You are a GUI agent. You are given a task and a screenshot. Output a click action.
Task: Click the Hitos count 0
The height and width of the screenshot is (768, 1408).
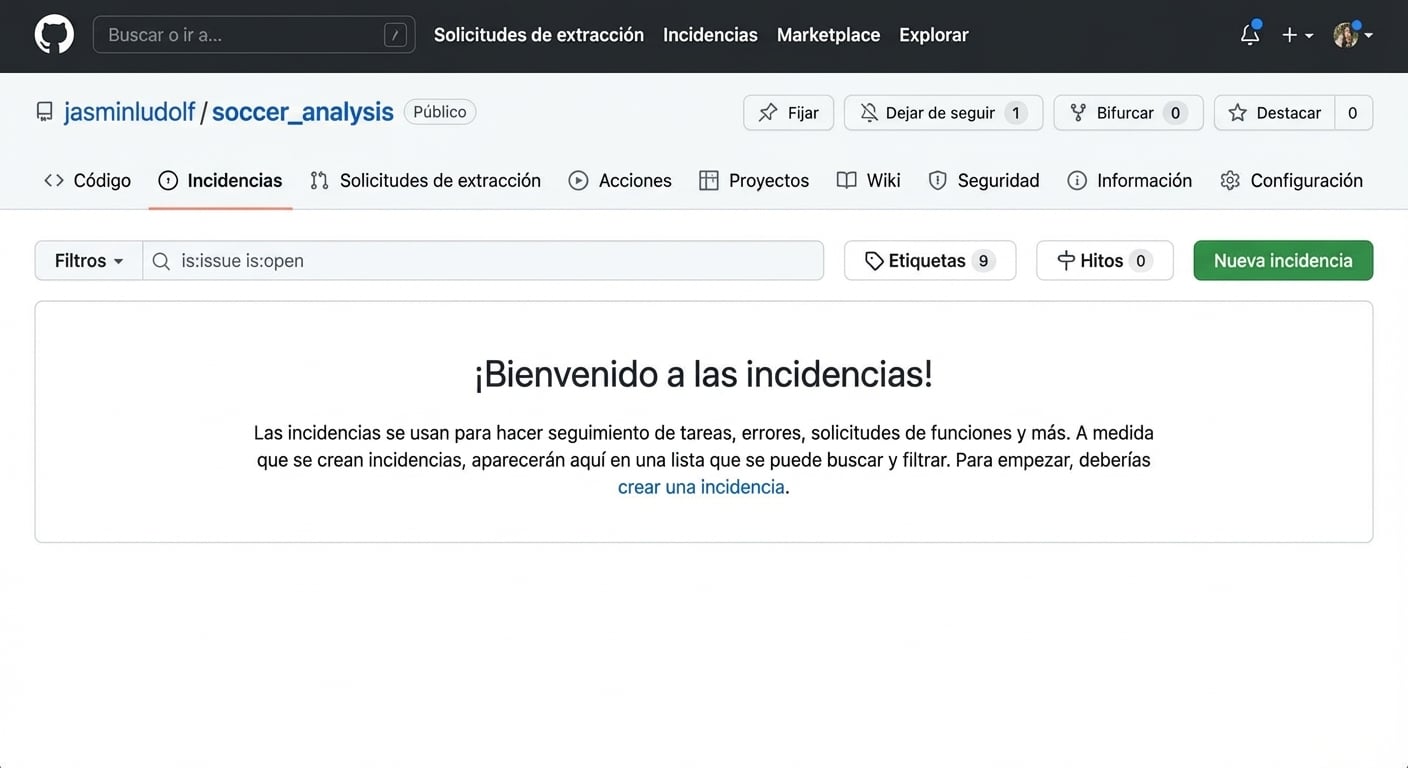(x=1140, y=261)
